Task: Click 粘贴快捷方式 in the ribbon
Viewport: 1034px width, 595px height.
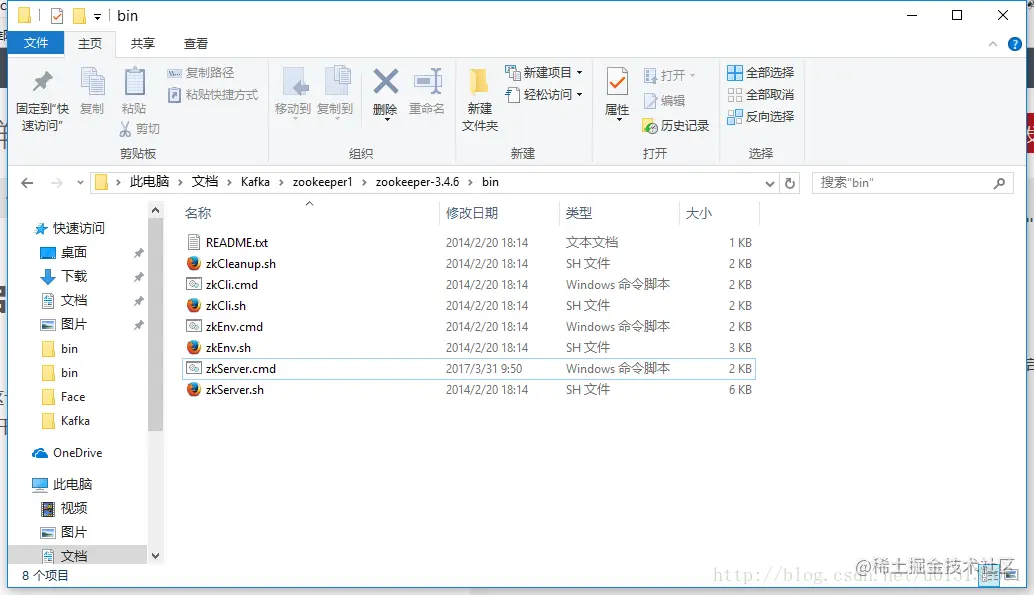Action: (213, 94)
